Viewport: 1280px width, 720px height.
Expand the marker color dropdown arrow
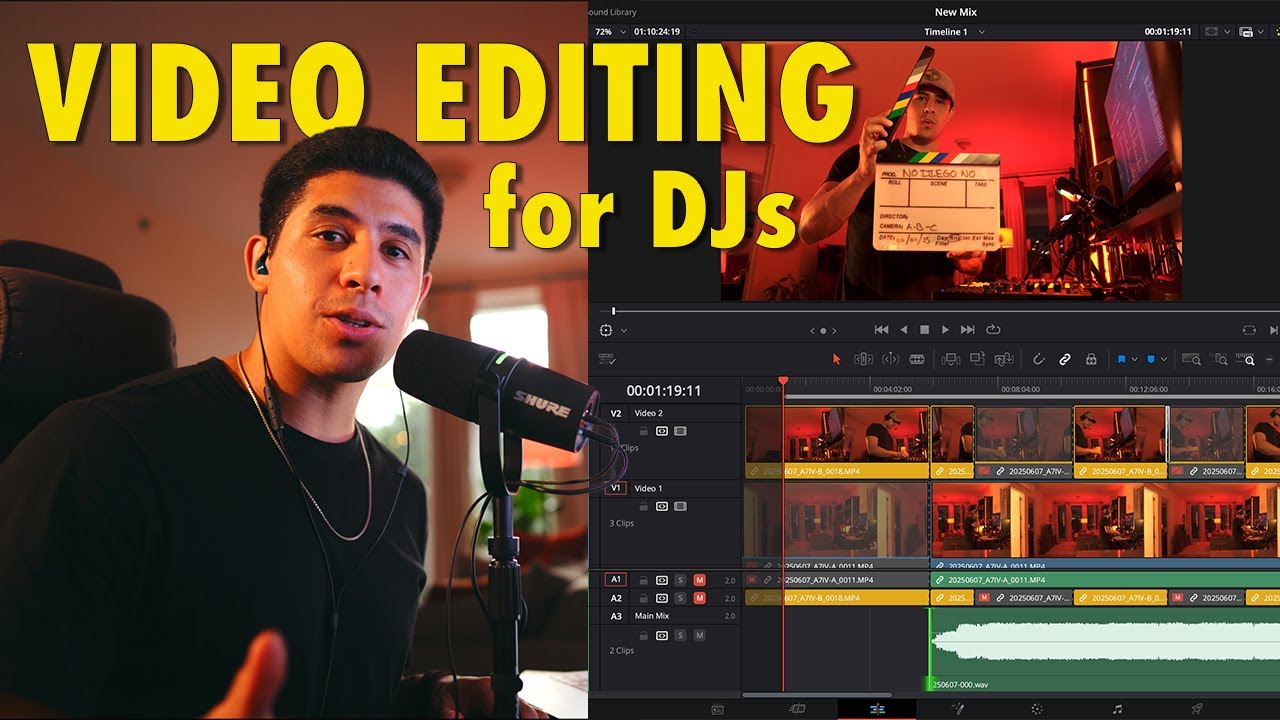1163,359
